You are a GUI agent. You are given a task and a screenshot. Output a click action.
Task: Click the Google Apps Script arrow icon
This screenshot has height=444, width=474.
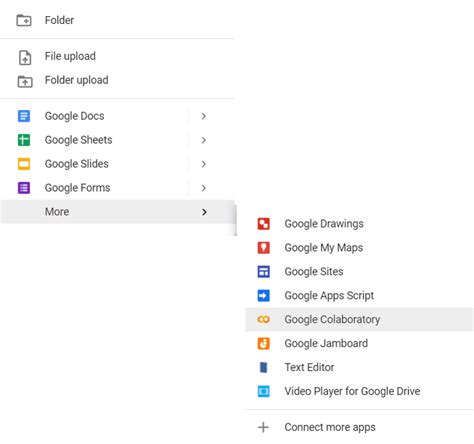[263, 296]
